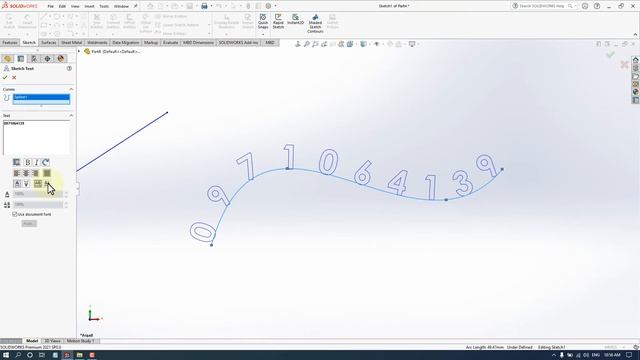Image resolution: width=640 pixels, height=360 pixels.
Task: Open Appearances color ball in task pane
Action: 636,92
